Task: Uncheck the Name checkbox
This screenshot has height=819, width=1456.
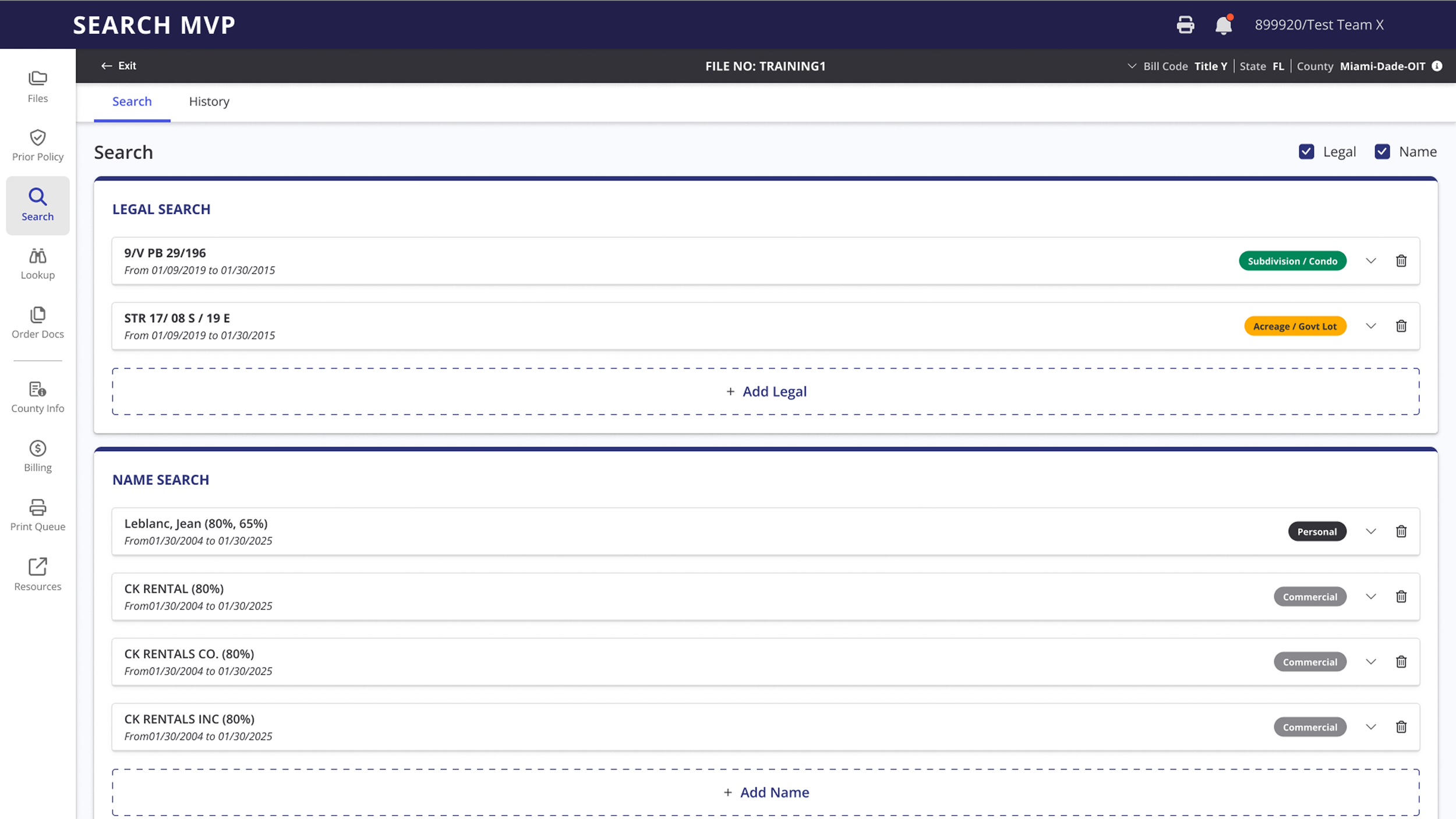Action: (1382, 152)
